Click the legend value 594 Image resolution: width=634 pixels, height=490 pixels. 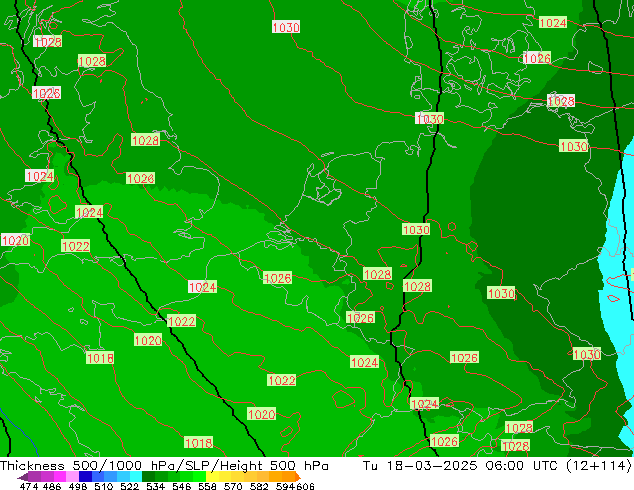[285, 486]
